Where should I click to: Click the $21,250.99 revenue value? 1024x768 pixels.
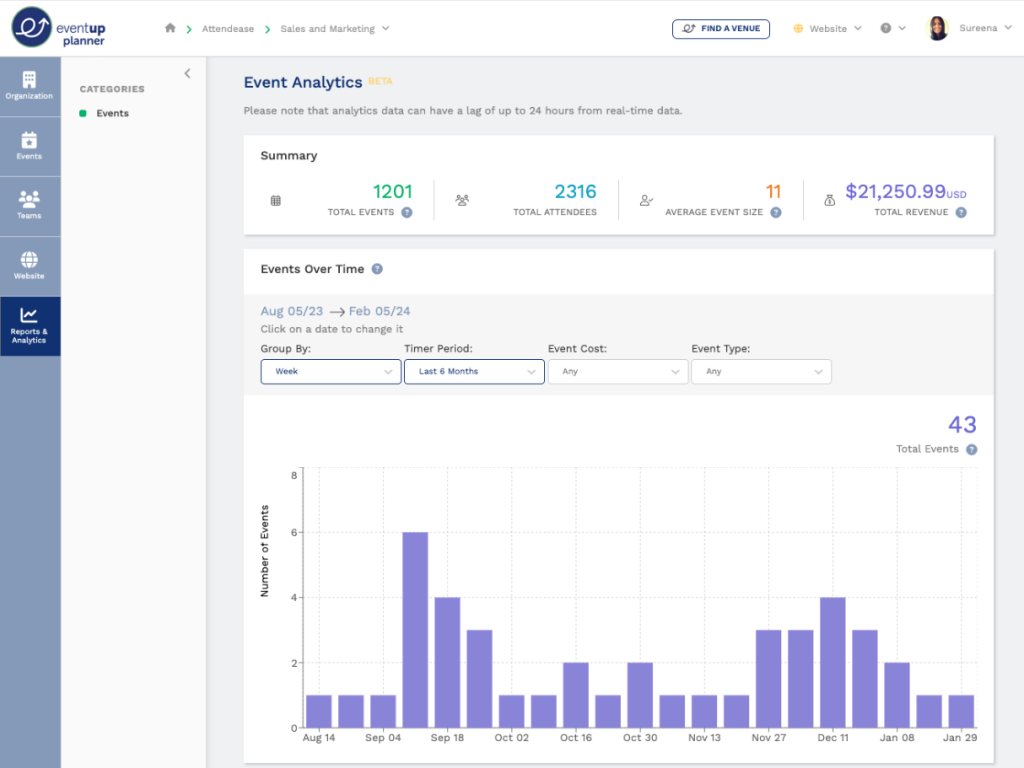tap(895, 191)
